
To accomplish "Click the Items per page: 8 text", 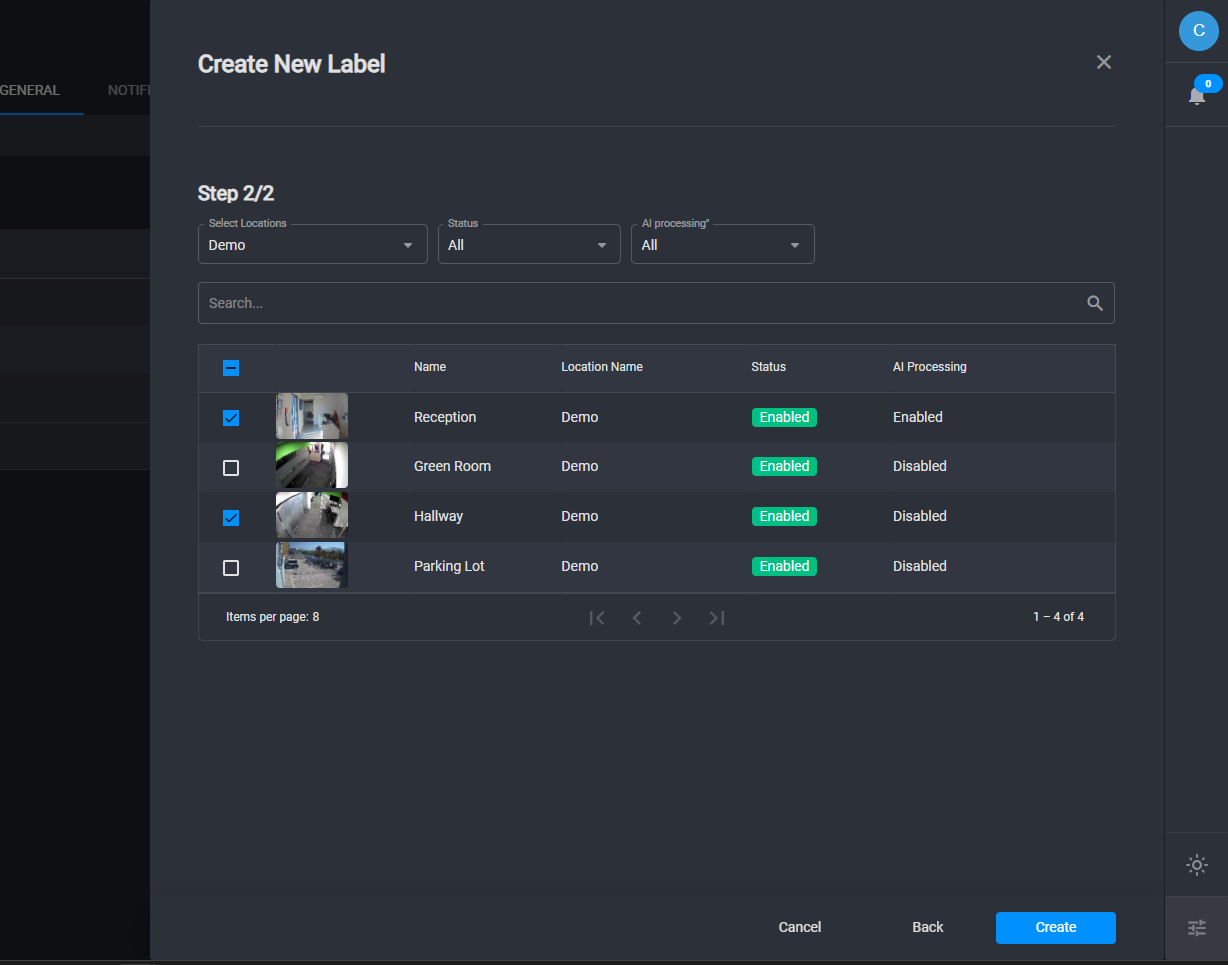I will pyautogui.click(x=273, y=617).
